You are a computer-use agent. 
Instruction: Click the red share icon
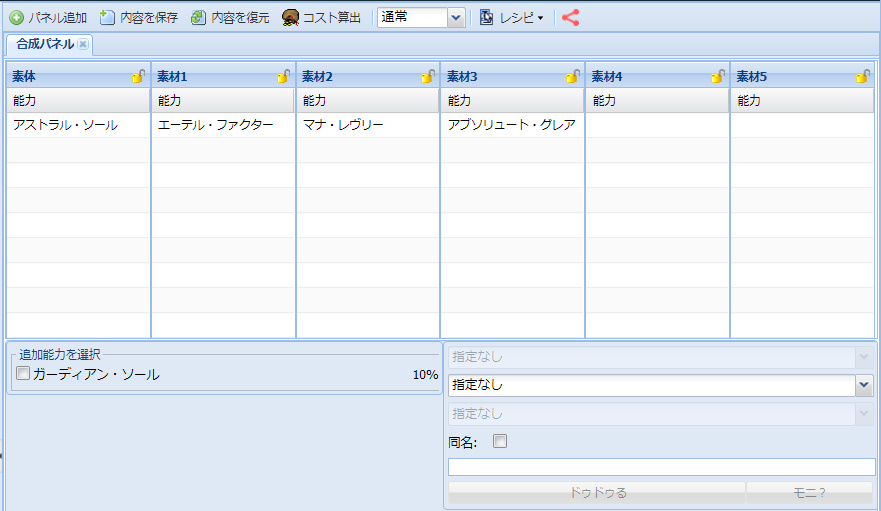pos(570,18)
